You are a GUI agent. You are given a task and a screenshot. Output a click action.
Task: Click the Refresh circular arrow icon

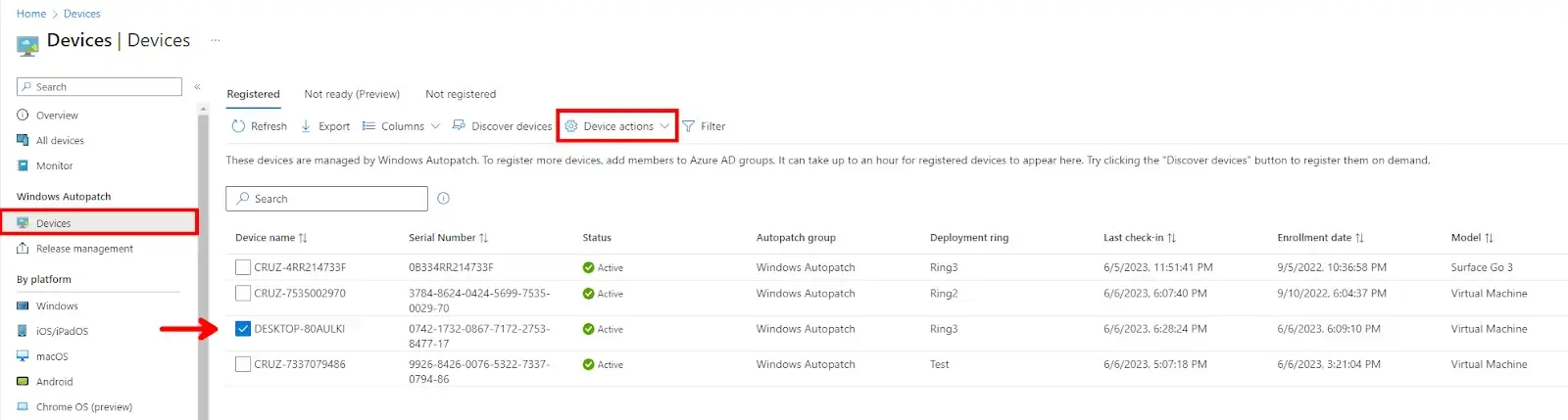238,126
